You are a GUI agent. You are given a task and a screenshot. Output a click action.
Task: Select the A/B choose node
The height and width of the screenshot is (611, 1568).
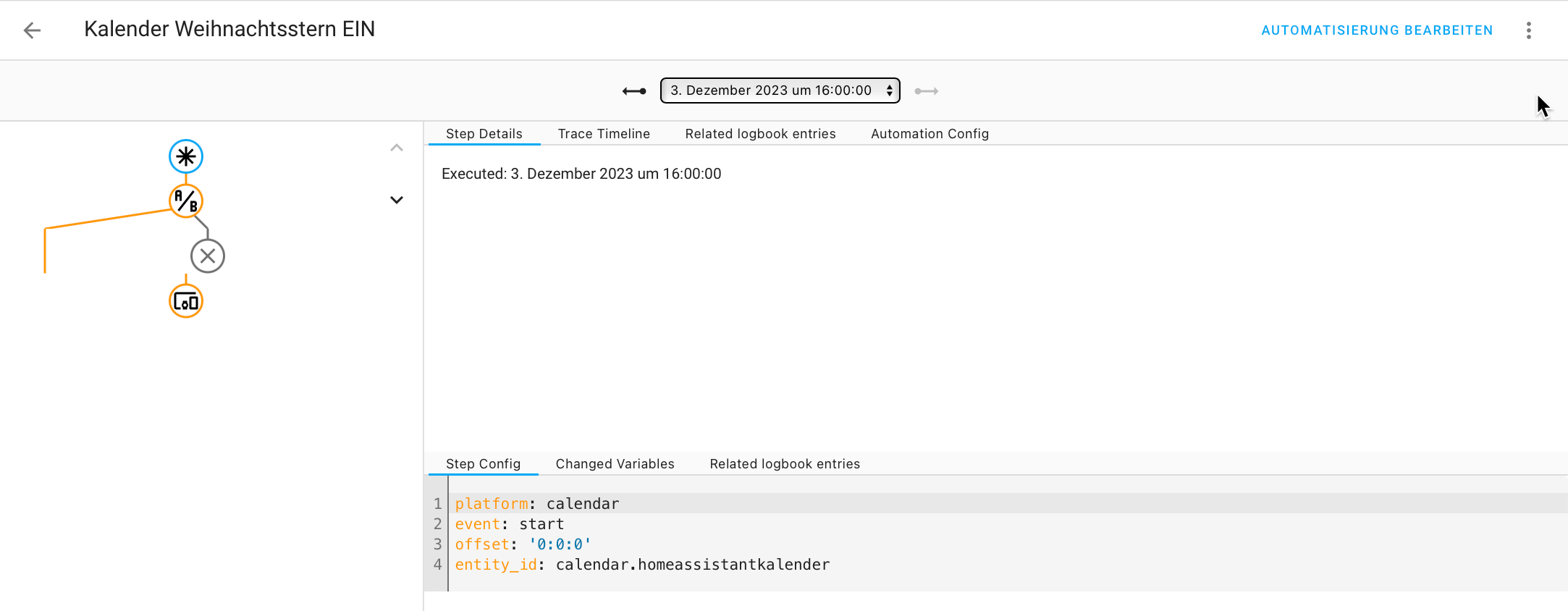[186, 201]
